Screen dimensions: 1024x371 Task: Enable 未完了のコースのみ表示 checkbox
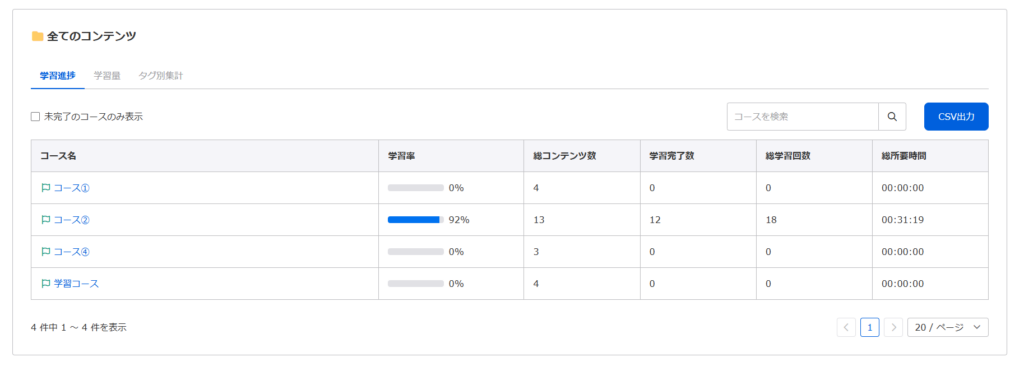click(35, 117)
